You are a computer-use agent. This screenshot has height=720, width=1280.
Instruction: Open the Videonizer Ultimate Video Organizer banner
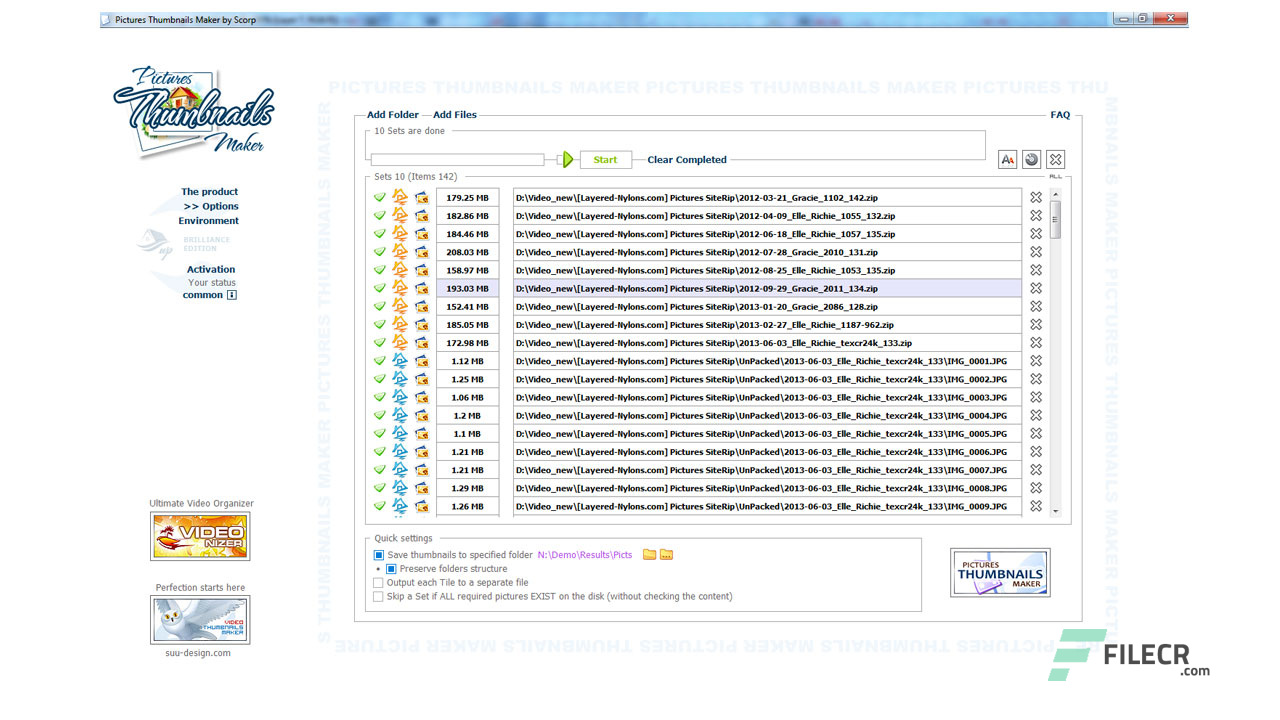pos(200,536)
